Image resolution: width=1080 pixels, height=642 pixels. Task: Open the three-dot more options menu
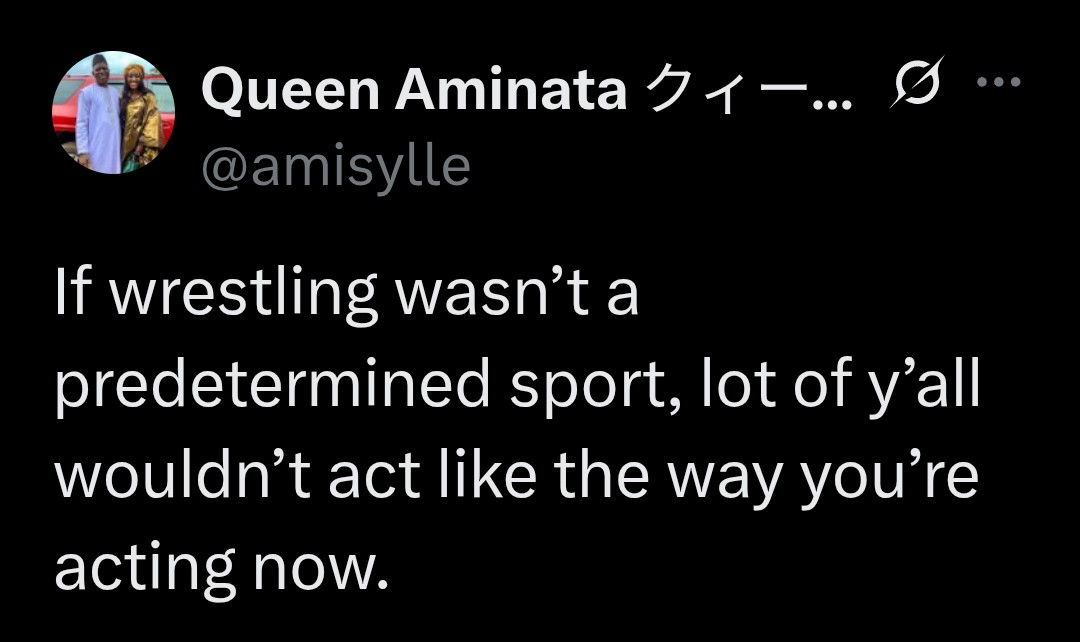coord(998,82)
